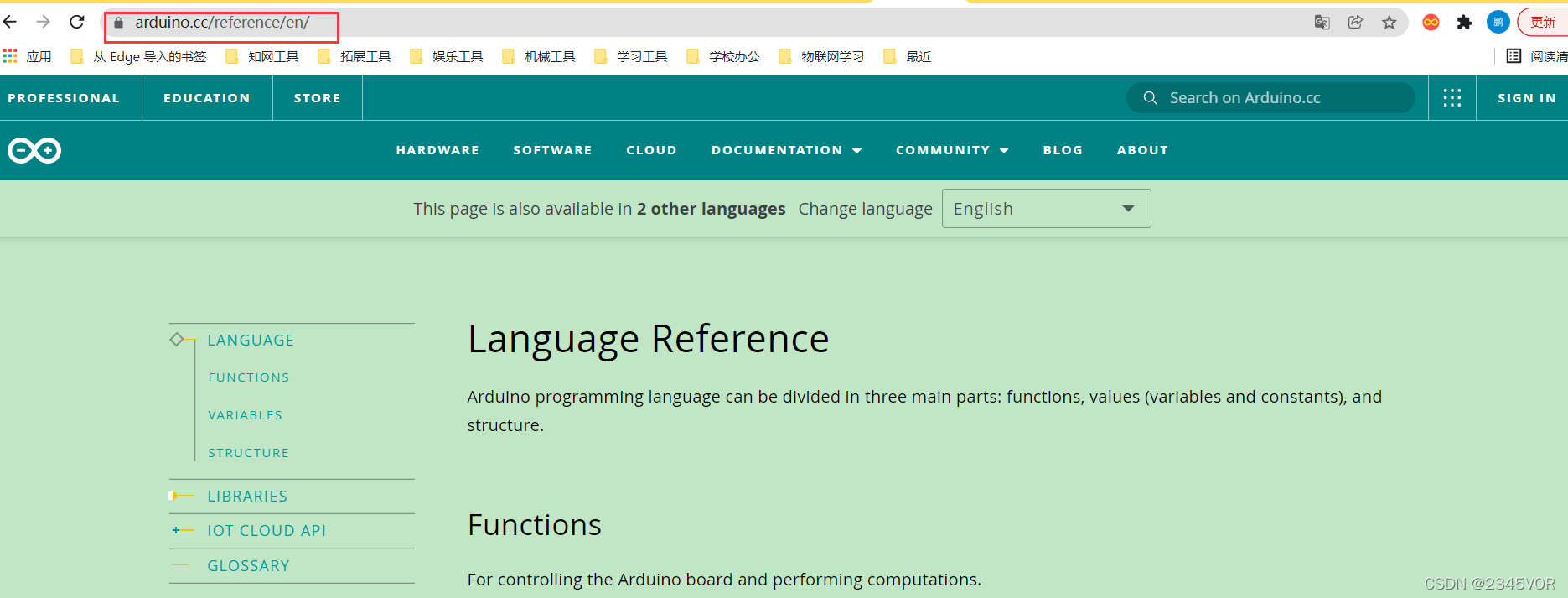
Task: Expand the COMMUNITY dropdown menu
Action: (x=952, y=150)
